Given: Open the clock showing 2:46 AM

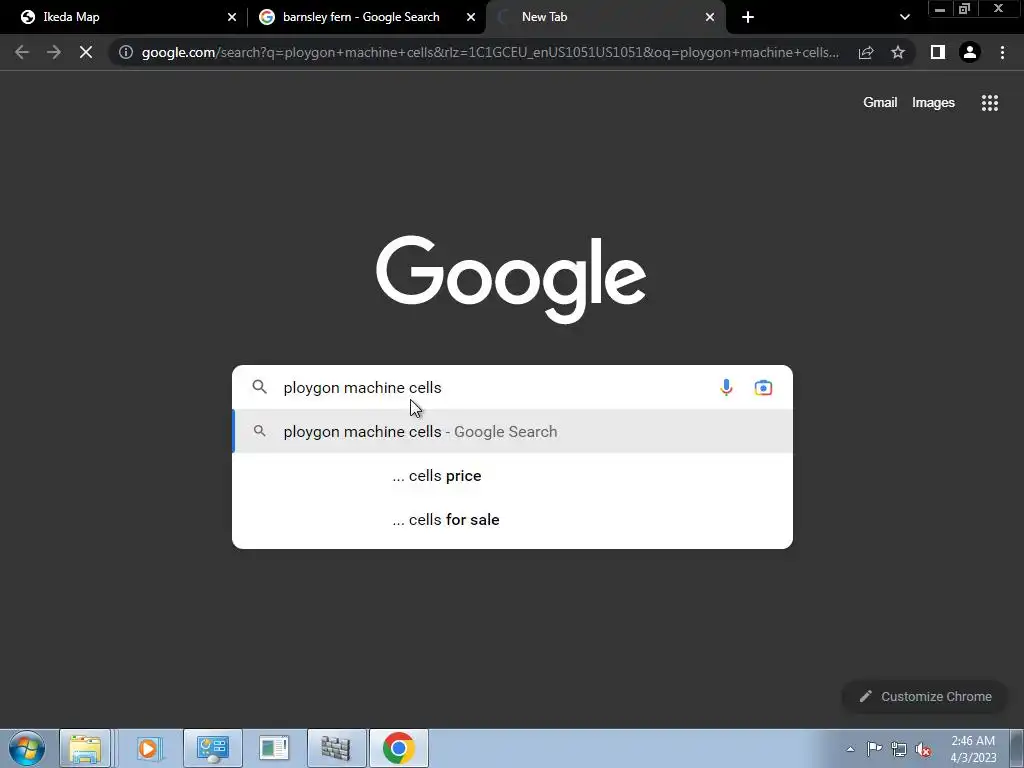Looking at the screenshot, I should (972, 748).
